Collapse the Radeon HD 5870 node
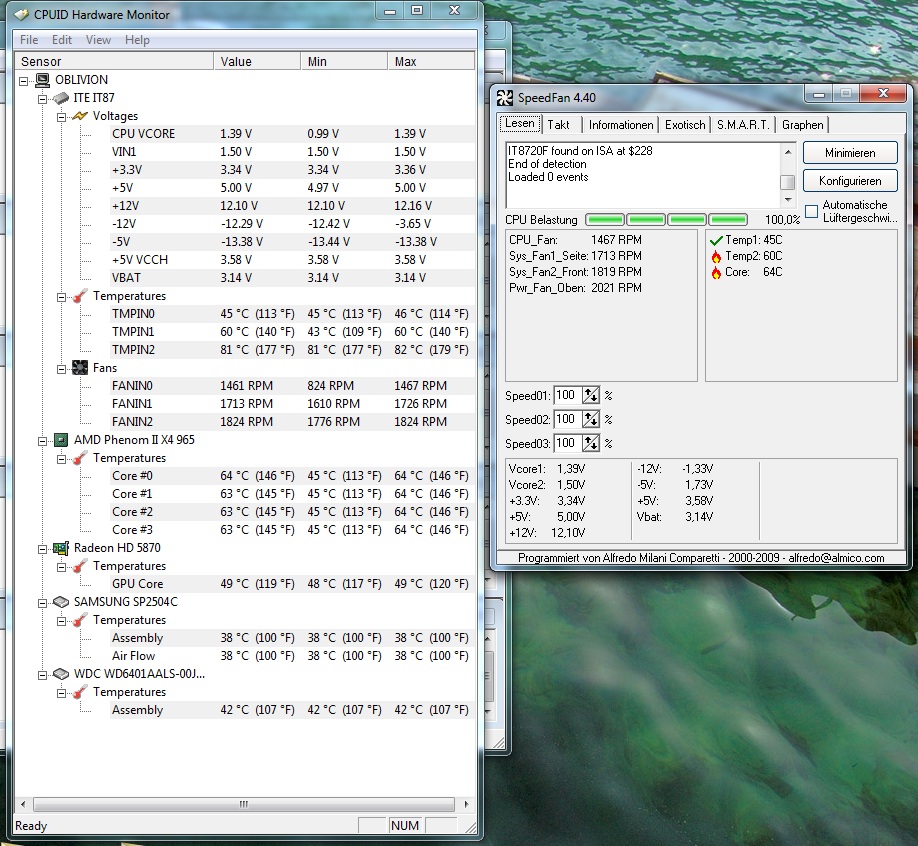 pyautogui.click(x=42, y=549)
